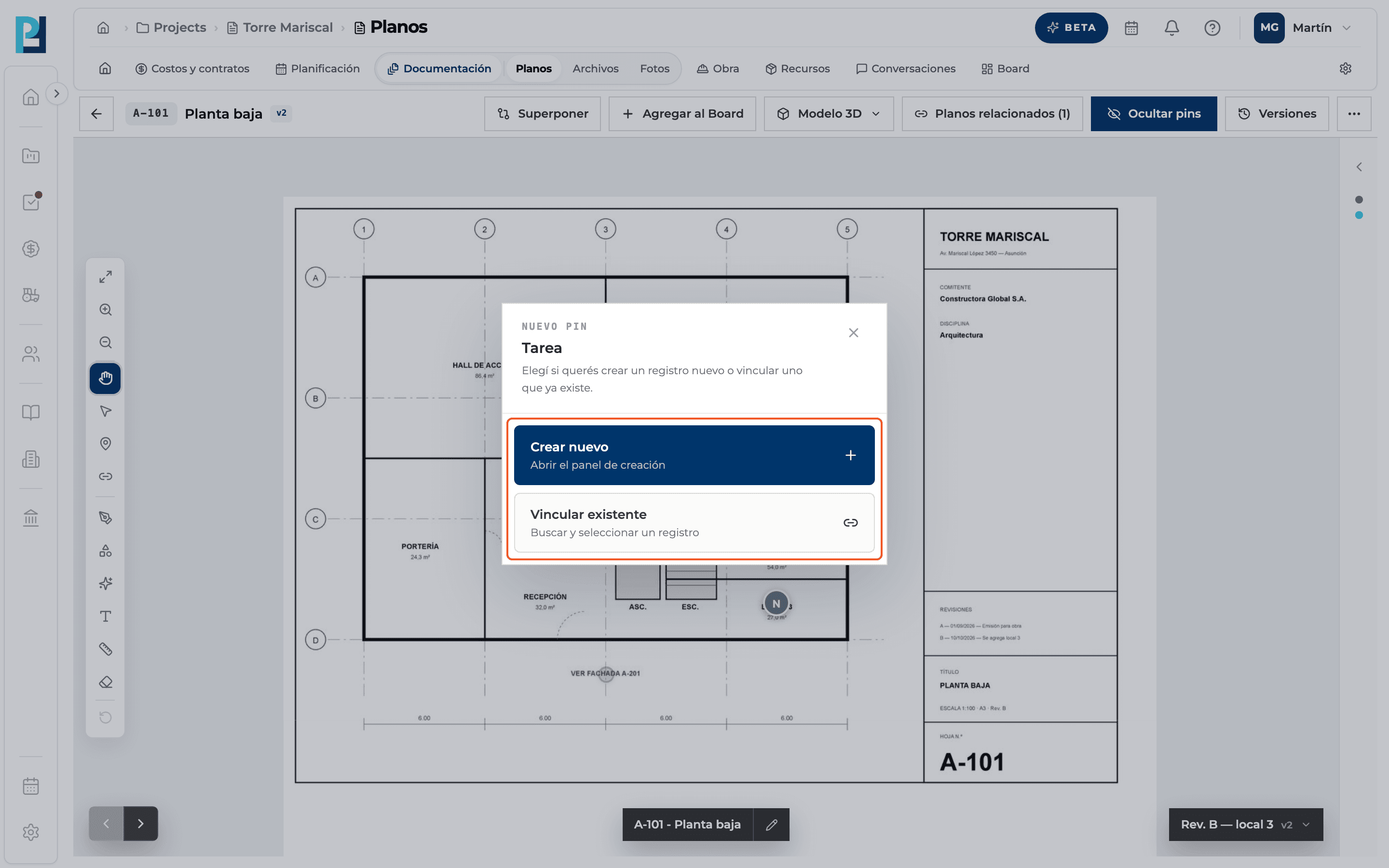Toggle Ocultar pins button
The width and height of the screenshot is (1389, 868).
1153,114
